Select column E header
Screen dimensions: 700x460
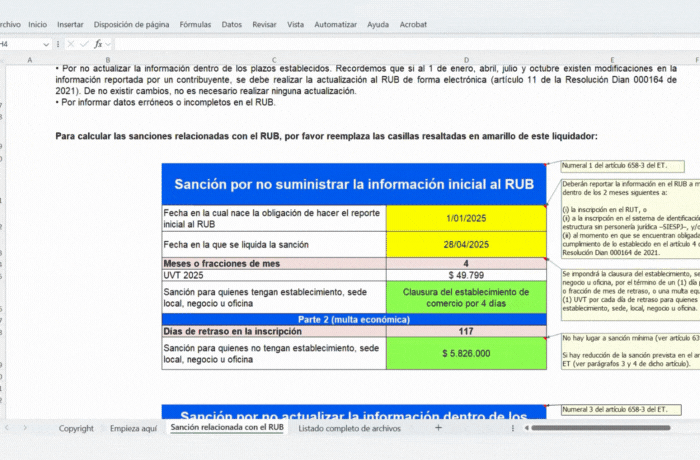[x=612, y=60]
